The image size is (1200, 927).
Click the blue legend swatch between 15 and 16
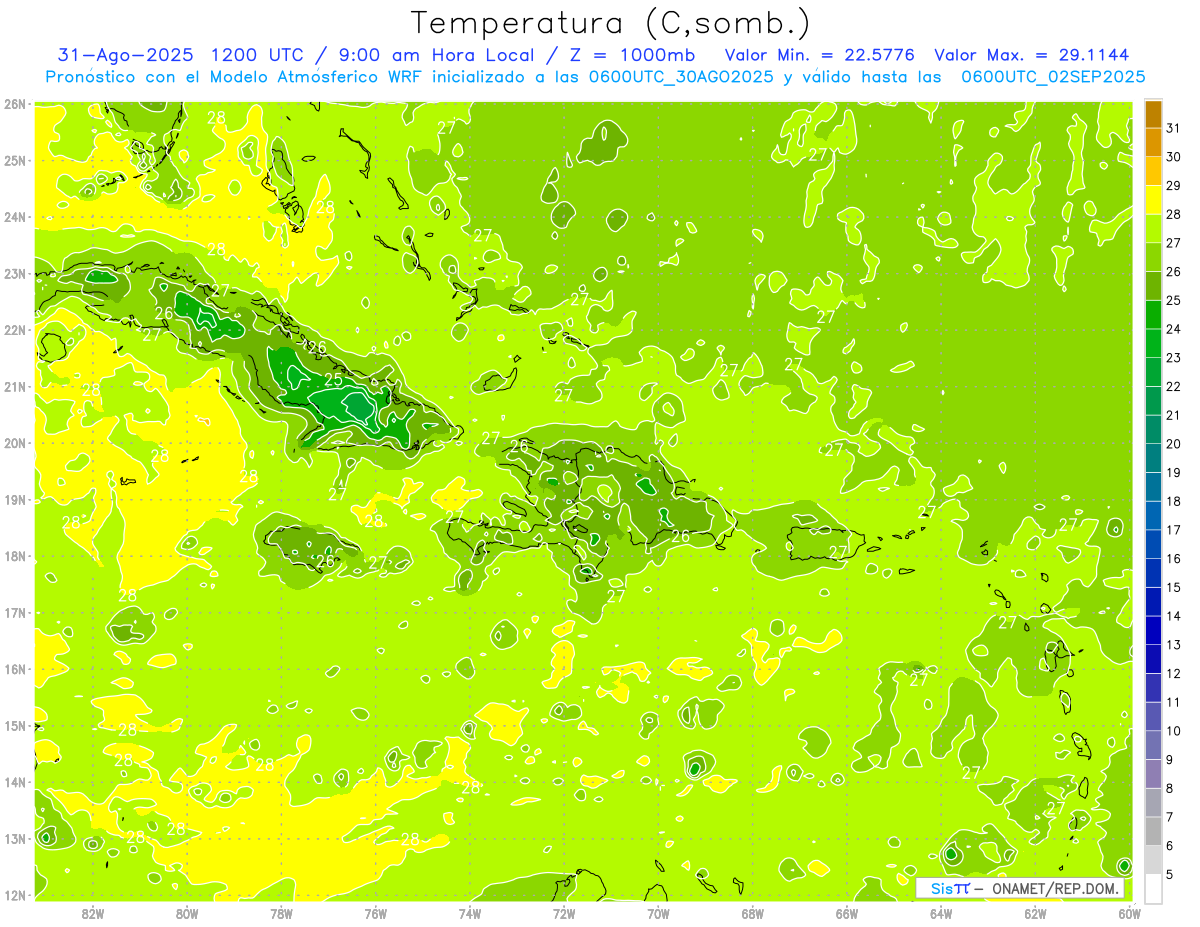click(x=1153, y=573)
